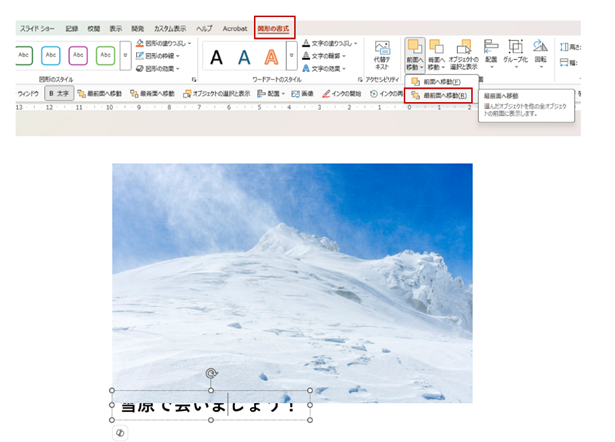Open the WordArt styles dialog launcher

click(360, 80)
